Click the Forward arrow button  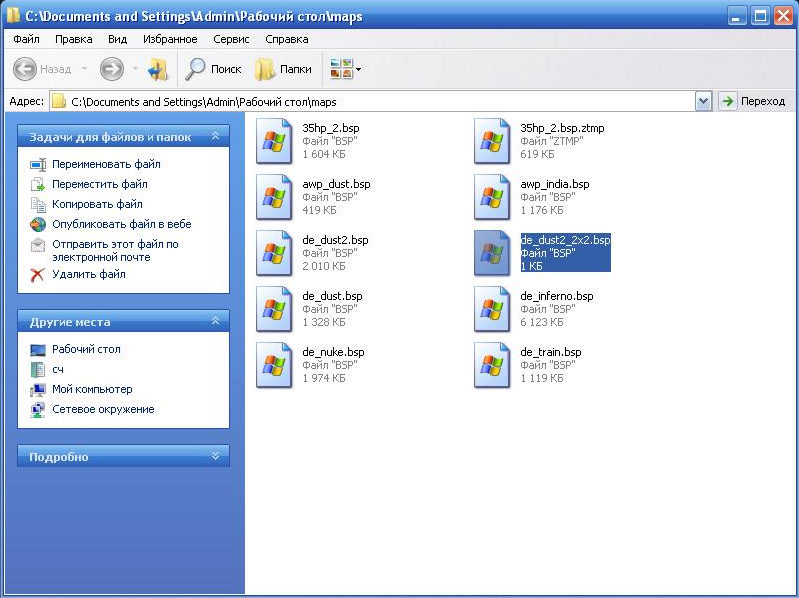point(112,69)
